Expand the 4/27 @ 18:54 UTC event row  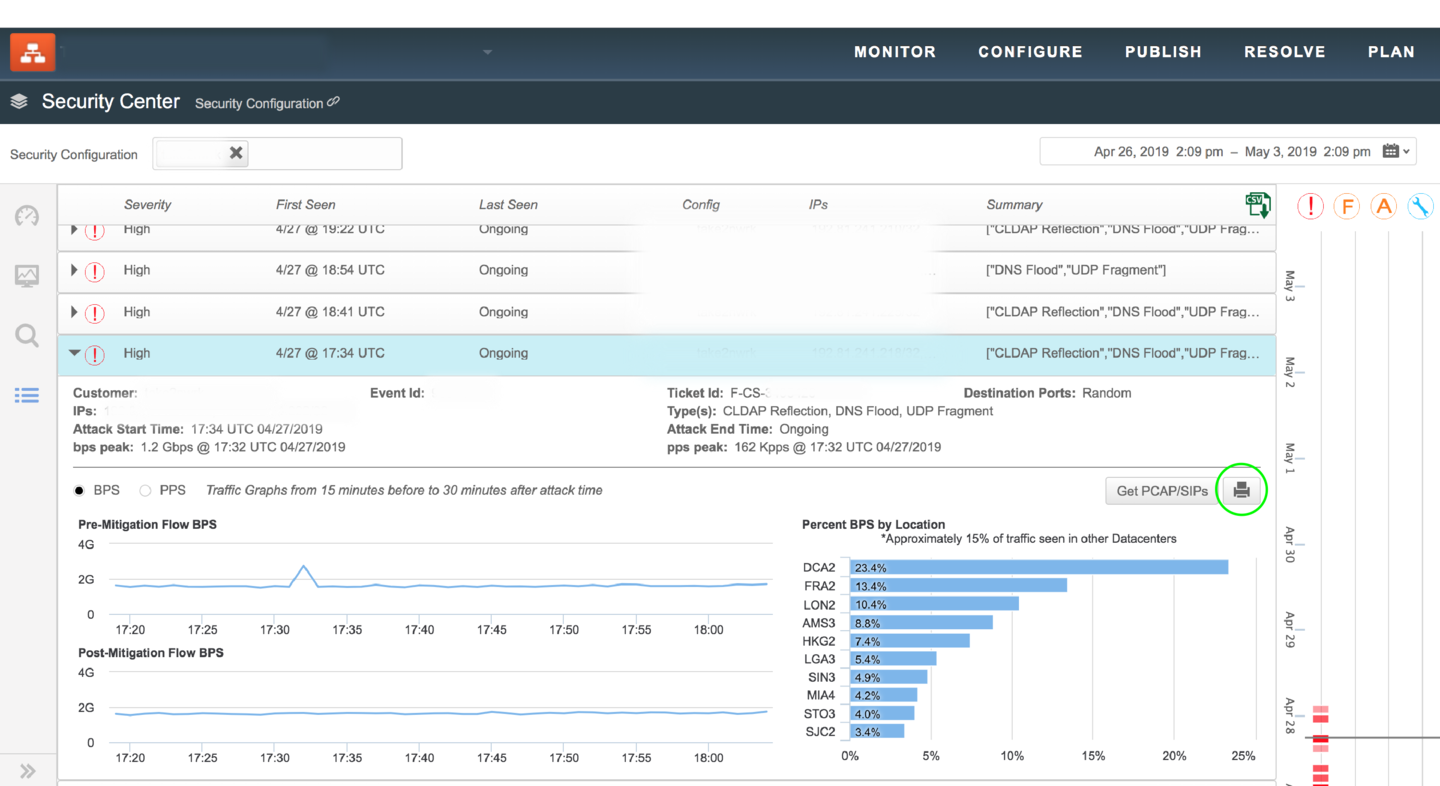point(74,270)
